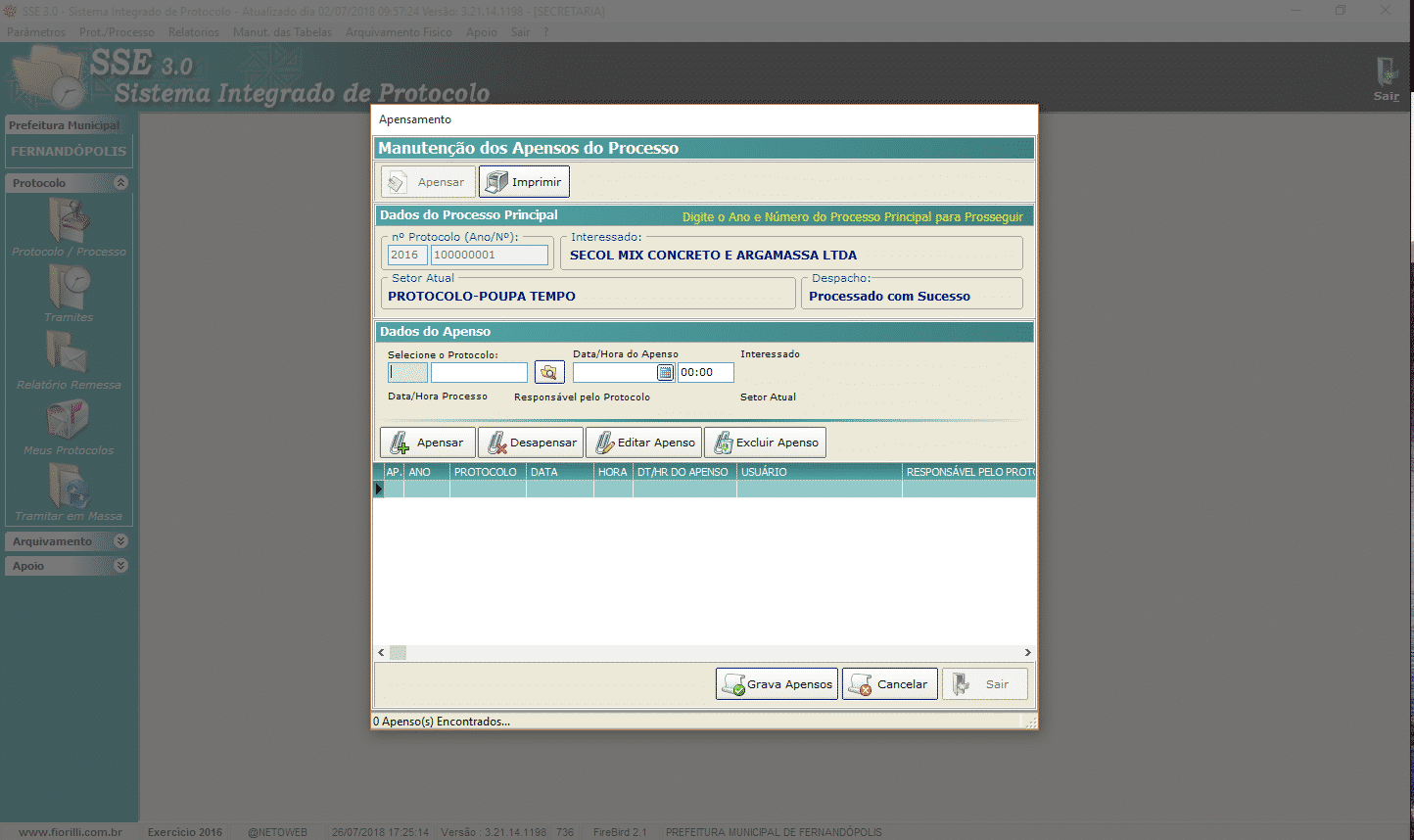
Task: Click Editar Apenso button
Action: click(x=643, y=443)
